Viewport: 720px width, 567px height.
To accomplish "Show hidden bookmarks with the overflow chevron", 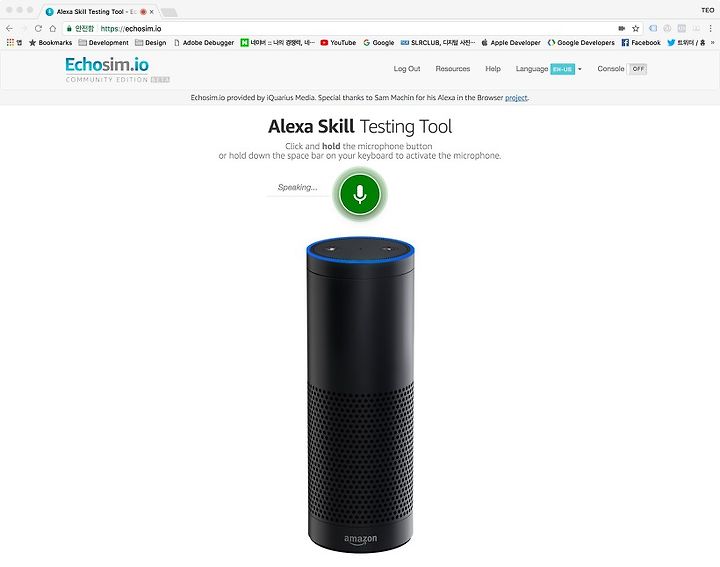I will (713, 42).
